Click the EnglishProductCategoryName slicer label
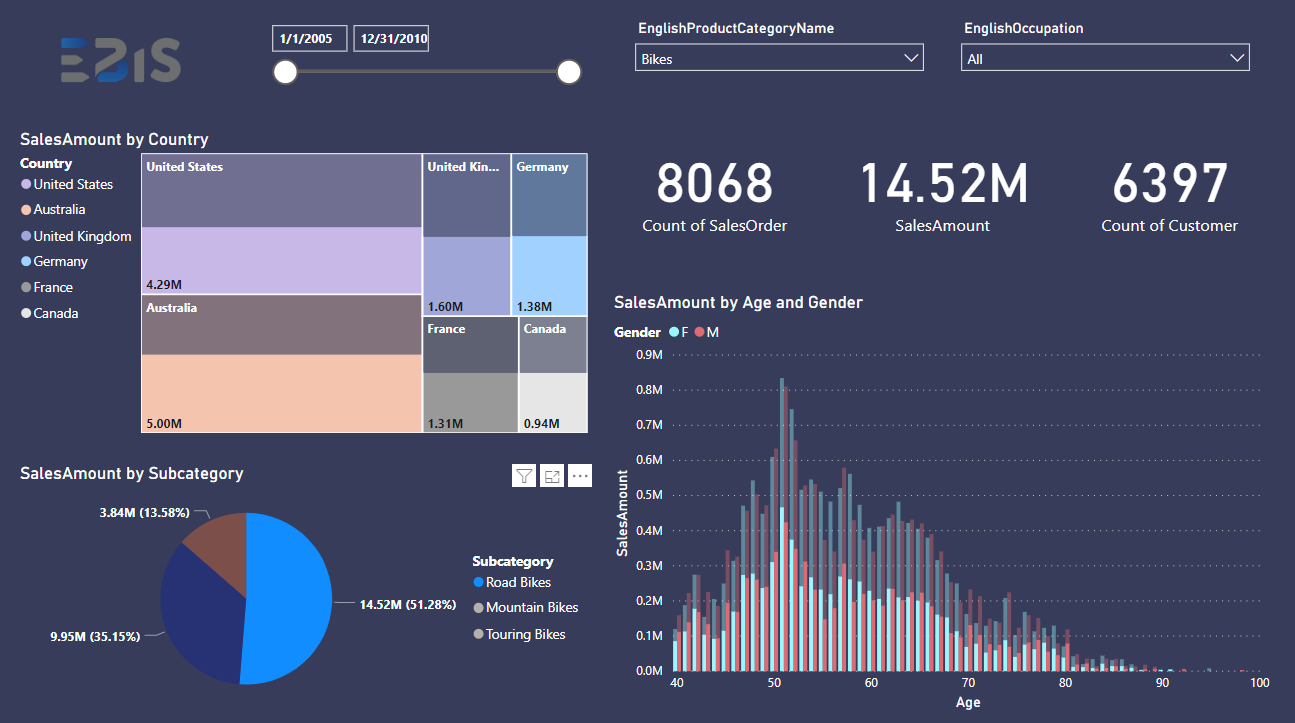Image resolution: width=1295 pixels, height=723 pixels. coord(736,29)
